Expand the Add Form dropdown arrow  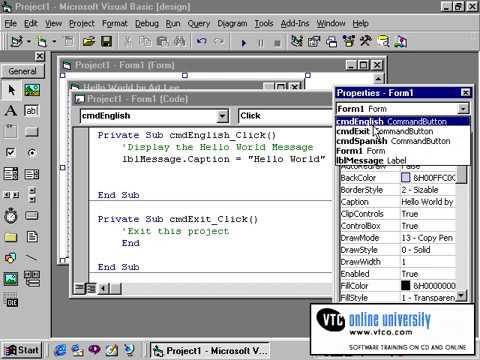54,42
